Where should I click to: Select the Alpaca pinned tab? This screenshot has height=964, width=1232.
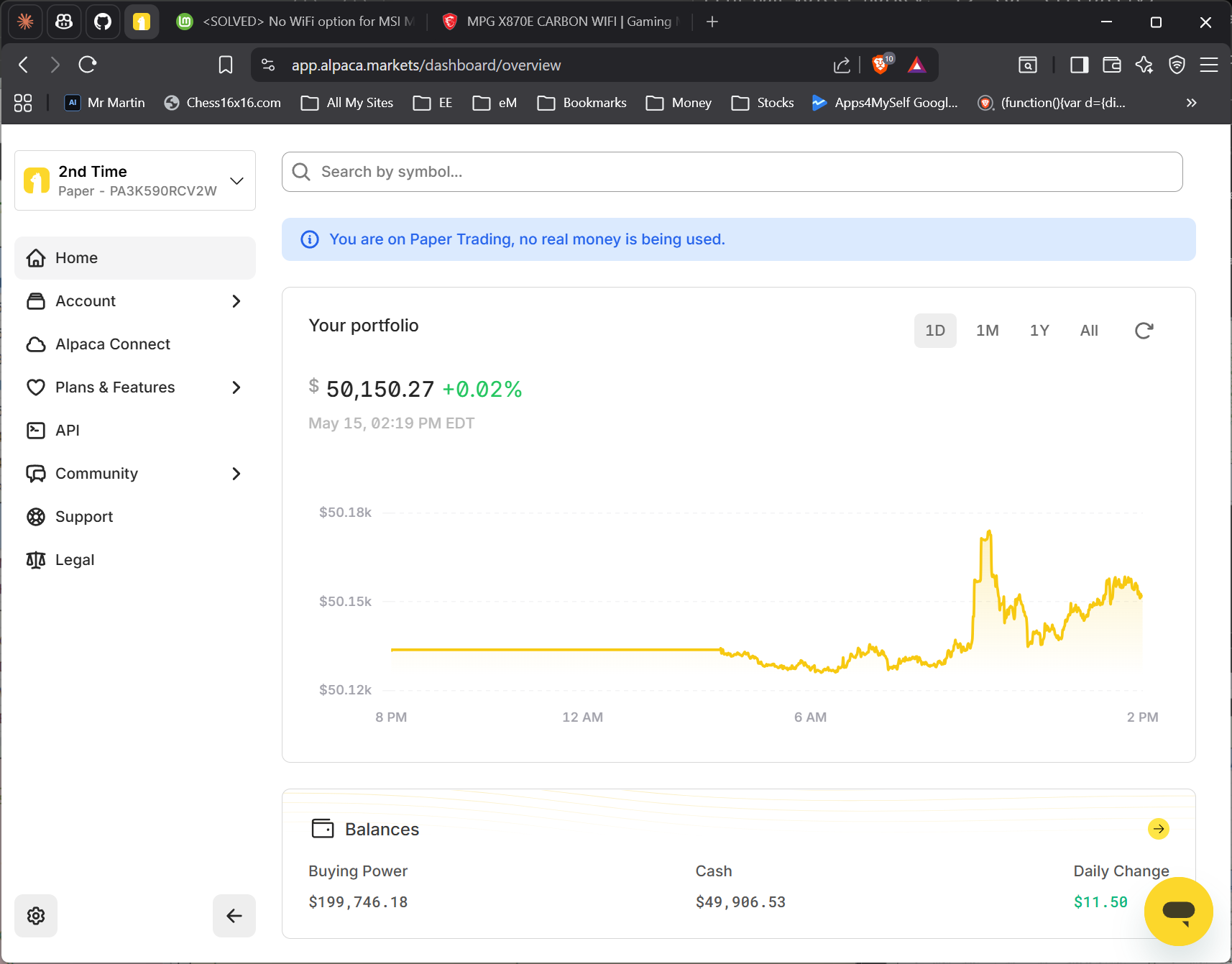pyautogui.click(x=142, y=22)
